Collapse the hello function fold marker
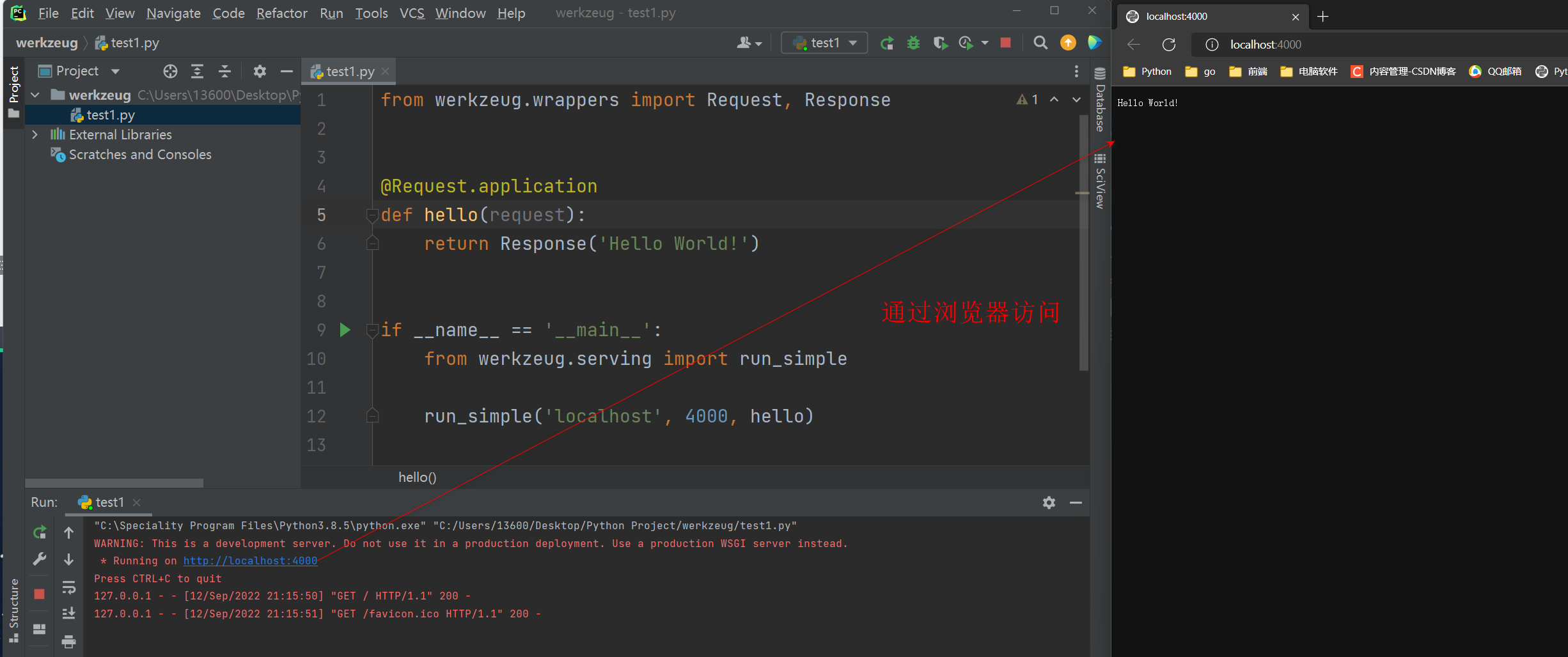The image size is (1568, 657). click(372, 215)
